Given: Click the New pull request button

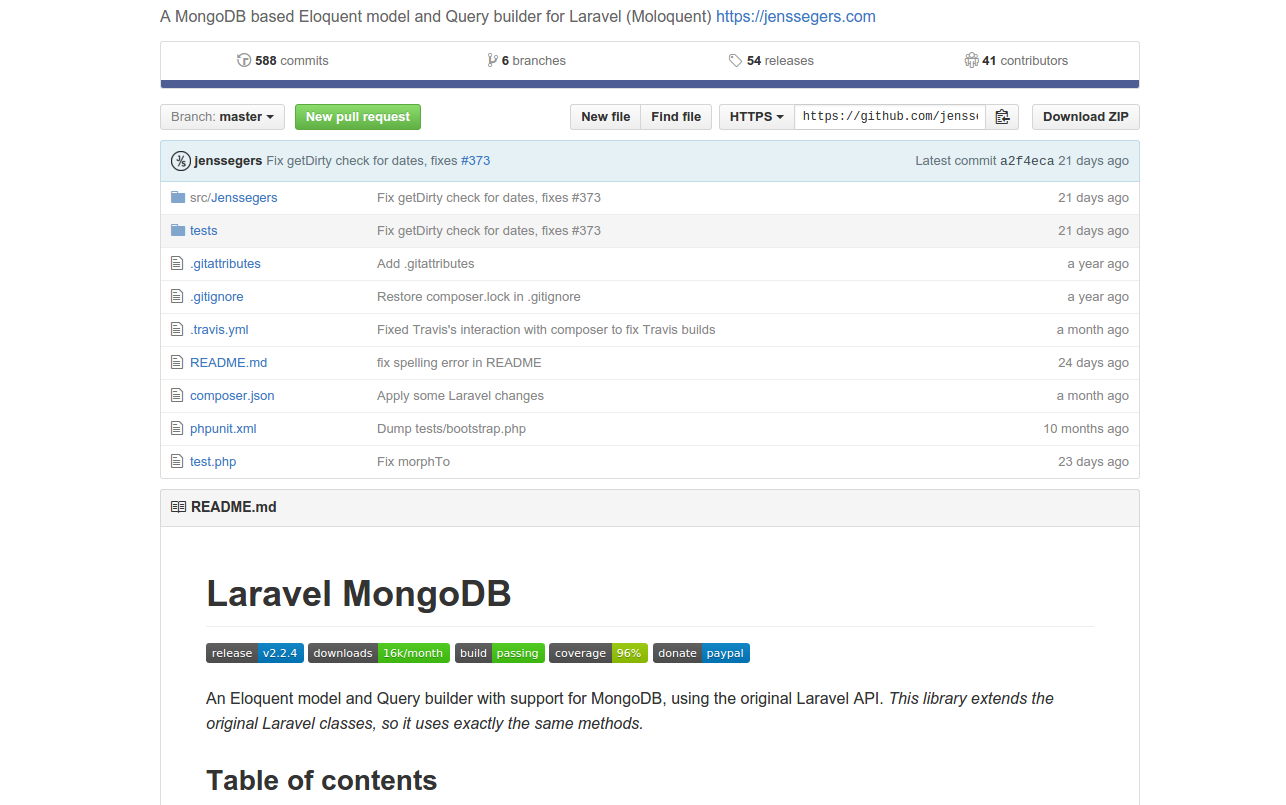Looking at the screenshot, I should [358, 117].
